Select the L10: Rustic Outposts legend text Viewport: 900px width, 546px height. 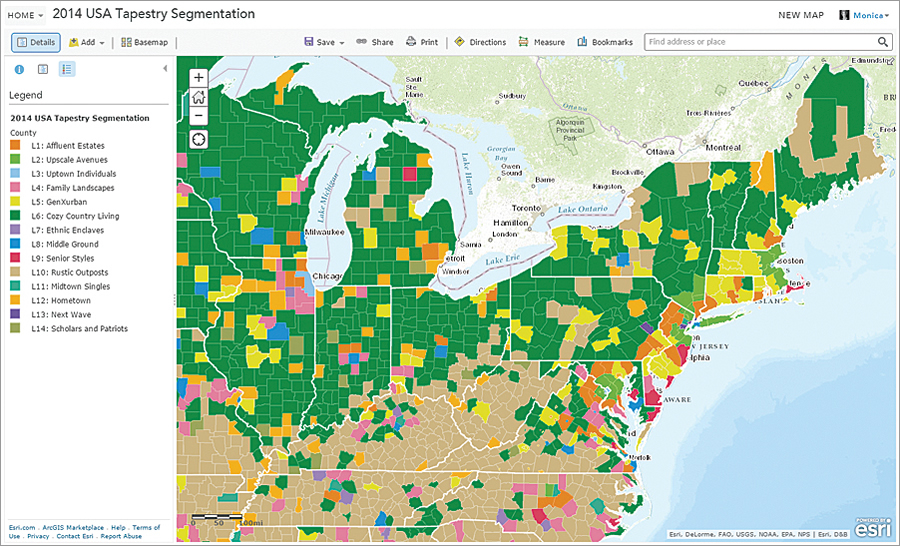[69, 272]
